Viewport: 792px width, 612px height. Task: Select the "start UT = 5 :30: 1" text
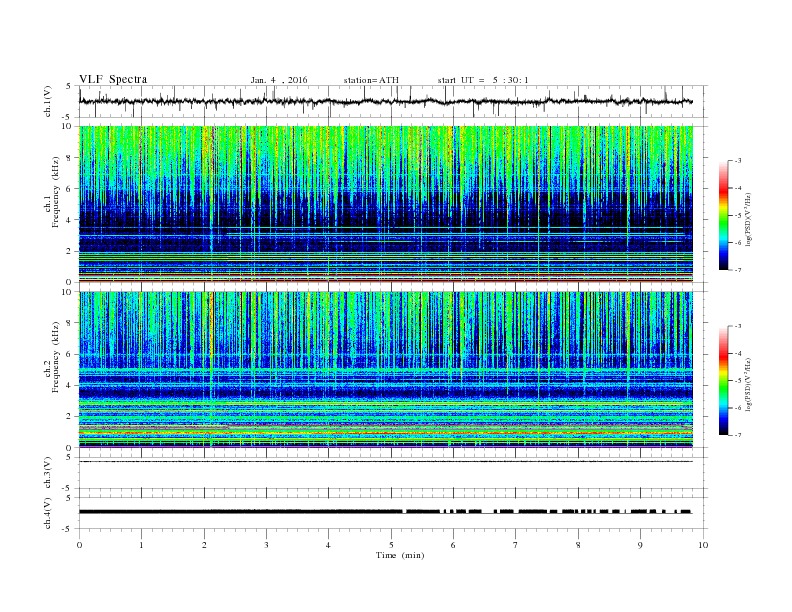[x=483, y=80]
